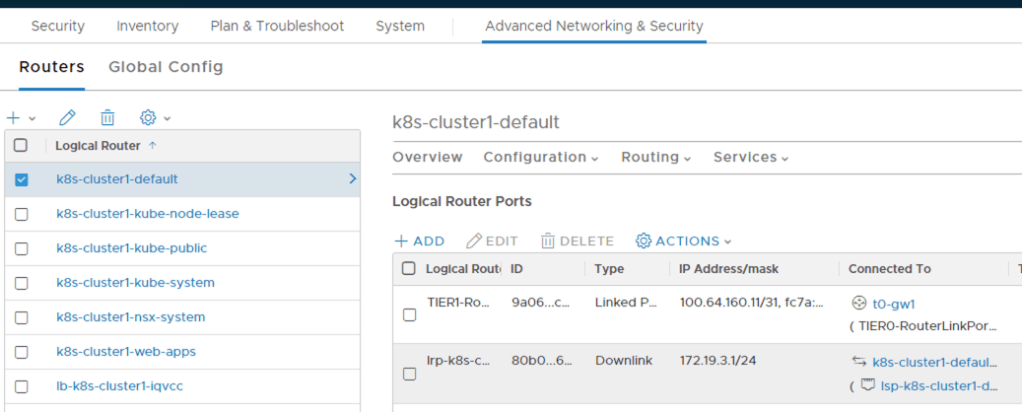Expand the Services dropdown menu
Viewport: 1022px width, 412px height.
pos(750,157)
